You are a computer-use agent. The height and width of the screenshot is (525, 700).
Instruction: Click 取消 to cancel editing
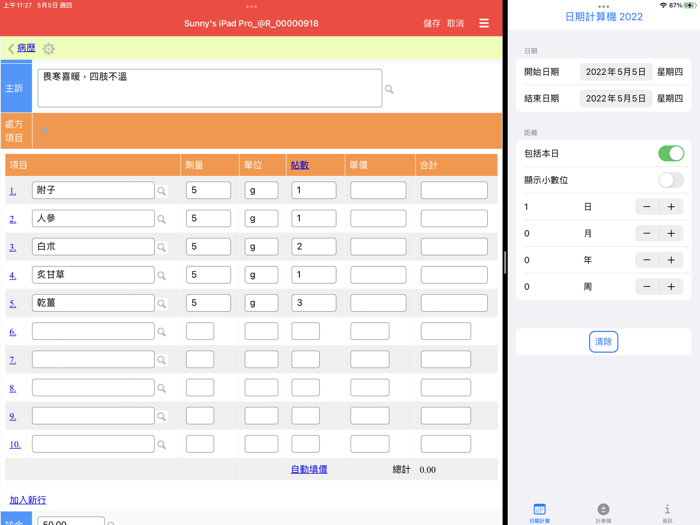[455, 23]
